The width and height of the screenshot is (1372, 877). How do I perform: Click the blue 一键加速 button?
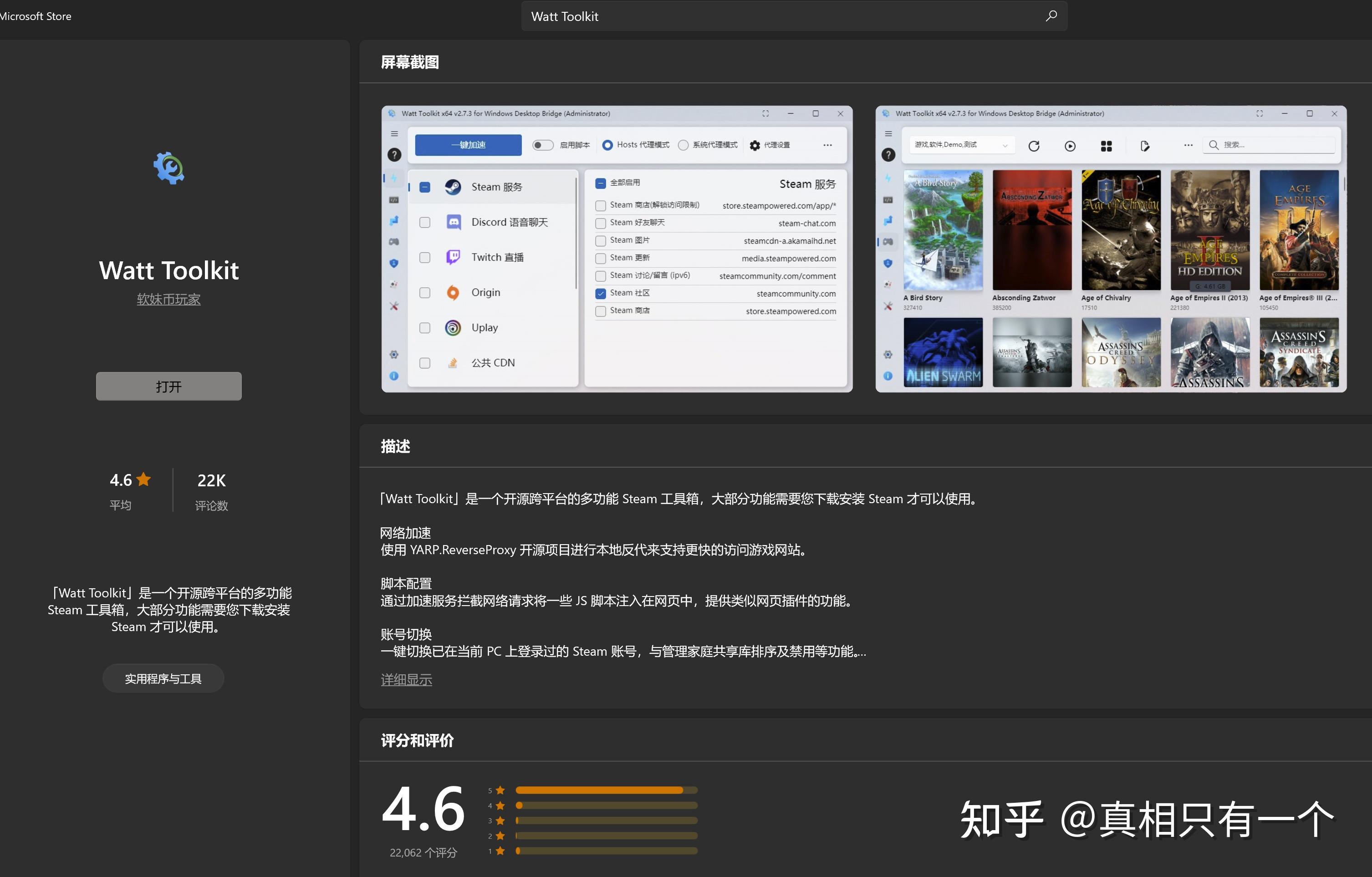[469, 145]
